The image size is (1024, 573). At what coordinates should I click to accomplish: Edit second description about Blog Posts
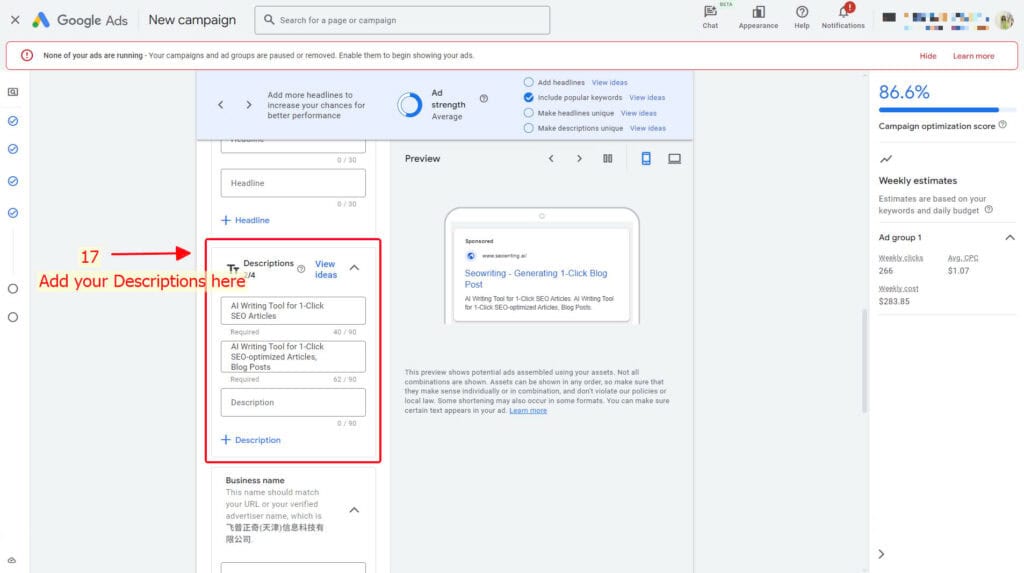pyautogui.click(x=293, y=357)
